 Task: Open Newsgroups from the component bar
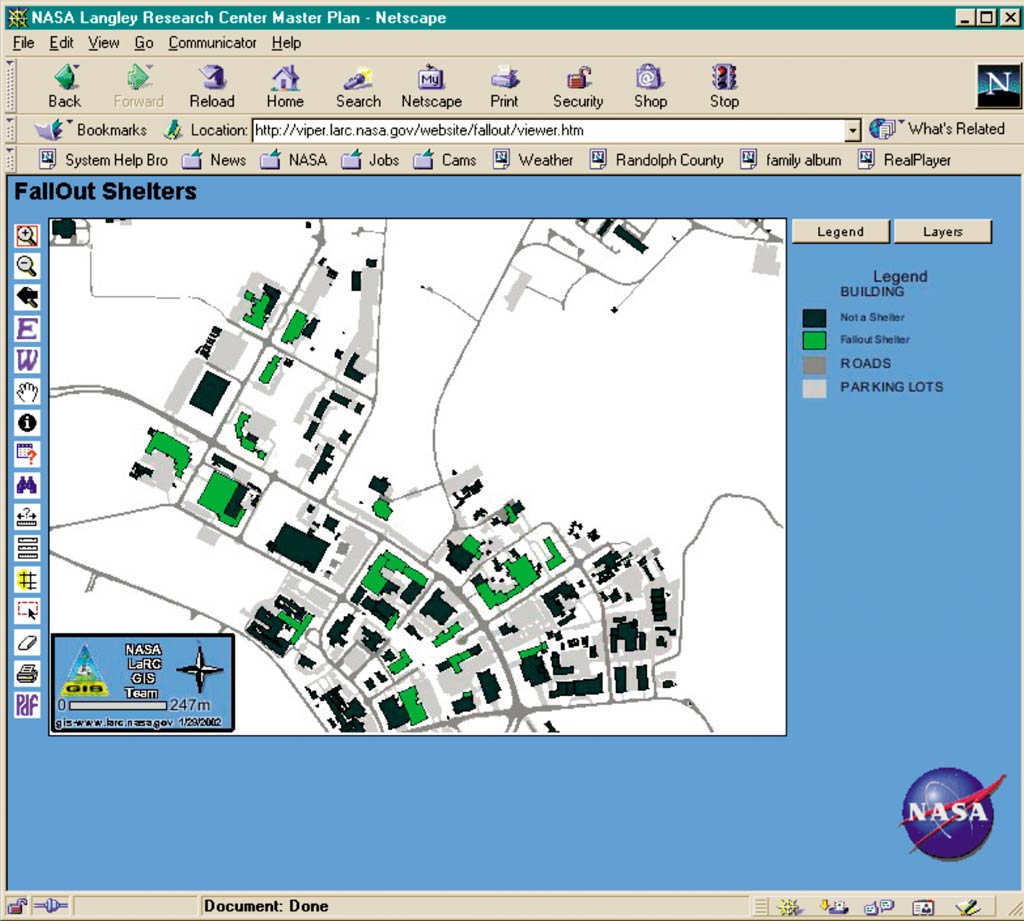(x=878, y=907)
